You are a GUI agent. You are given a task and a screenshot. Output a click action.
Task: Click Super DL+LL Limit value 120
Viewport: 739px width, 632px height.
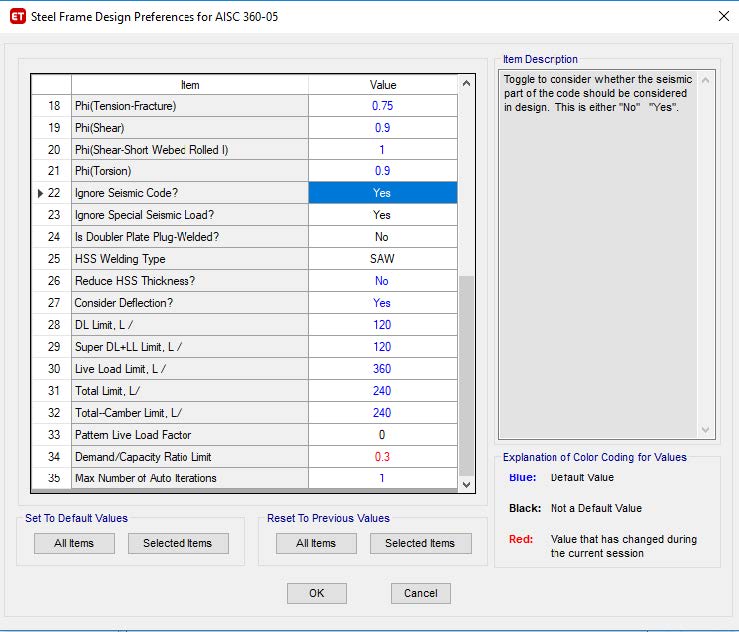(383, 347)
